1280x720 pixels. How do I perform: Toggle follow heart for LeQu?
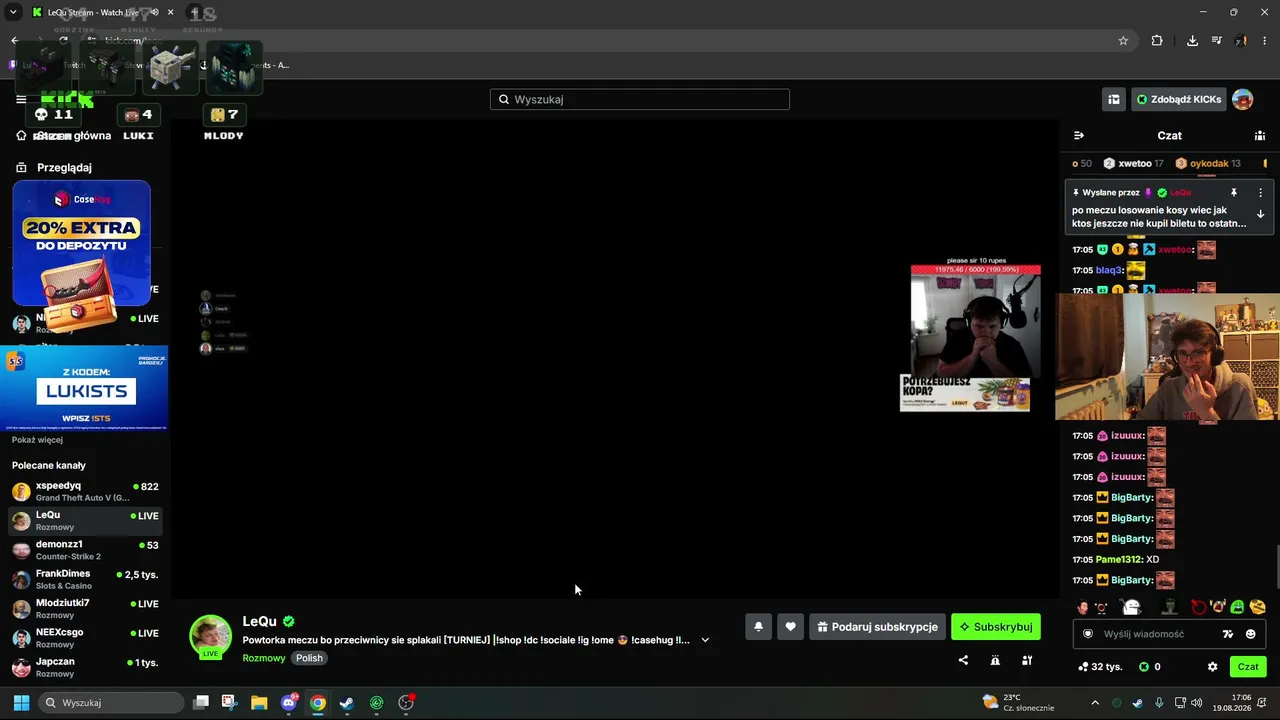click(790, 627)
